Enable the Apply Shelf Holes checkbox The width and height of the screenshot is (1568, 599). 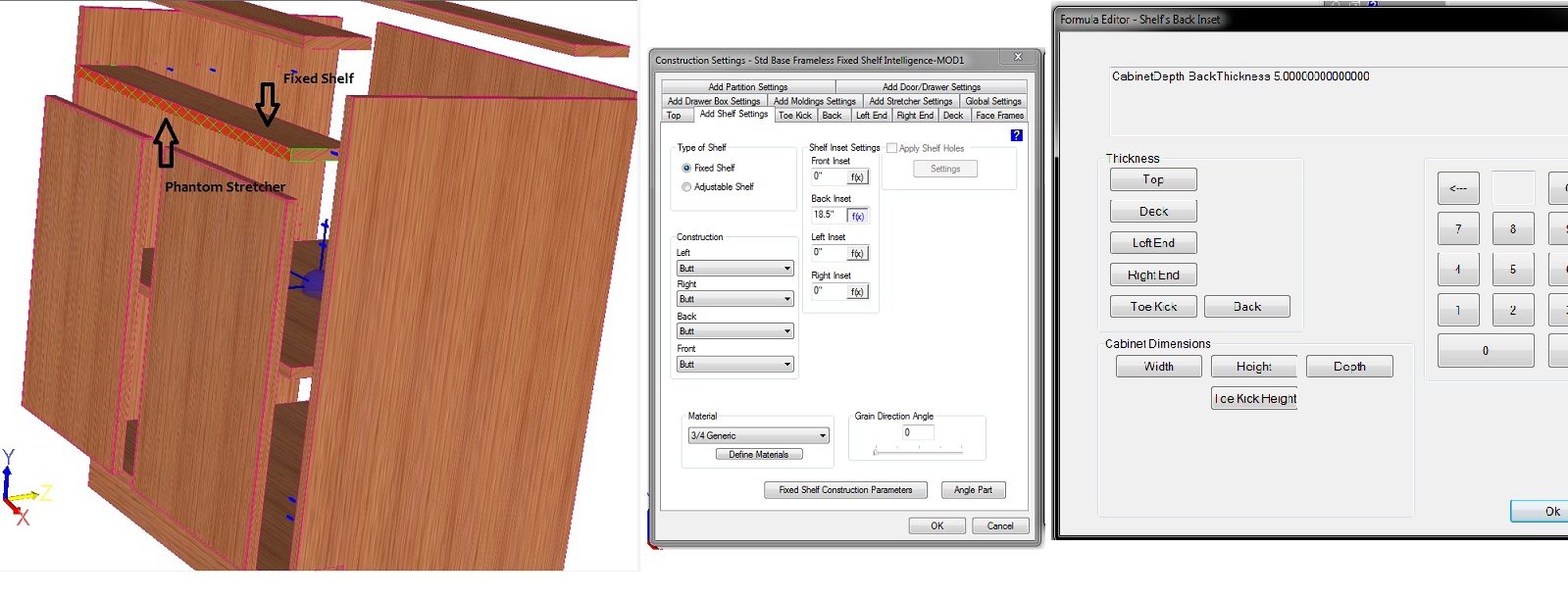[891, 148]
